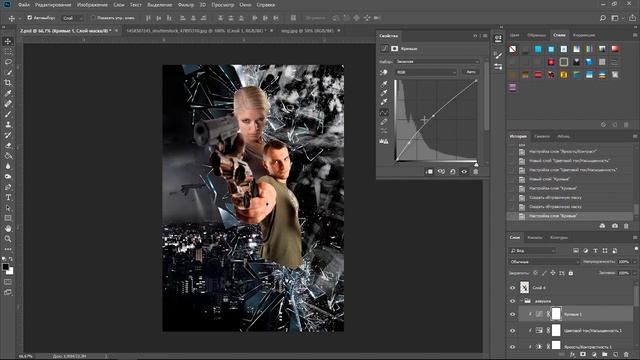This screenshot has width=640, height=360.
Task: Select the Clone Stamp tool
Action: pos(8,124)
